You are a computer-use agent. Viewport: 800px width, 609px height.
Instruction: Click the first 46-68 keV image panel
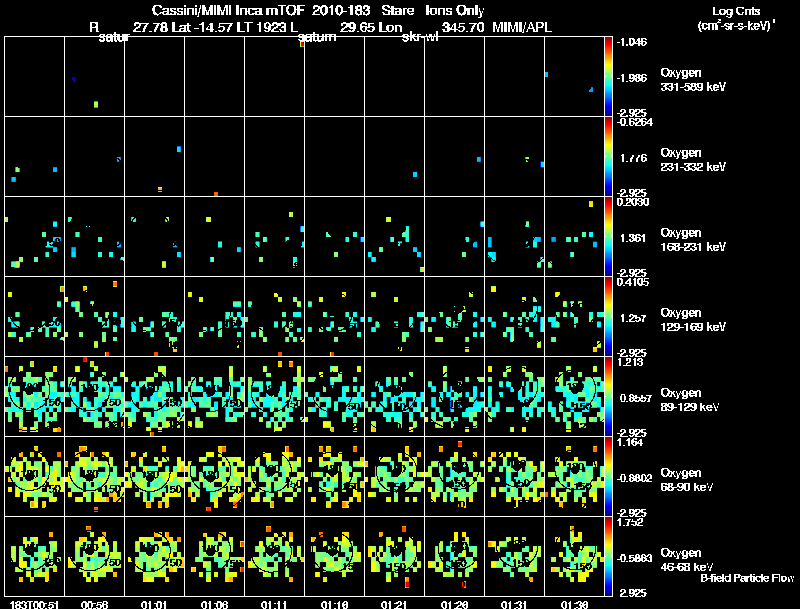[35, 556]
